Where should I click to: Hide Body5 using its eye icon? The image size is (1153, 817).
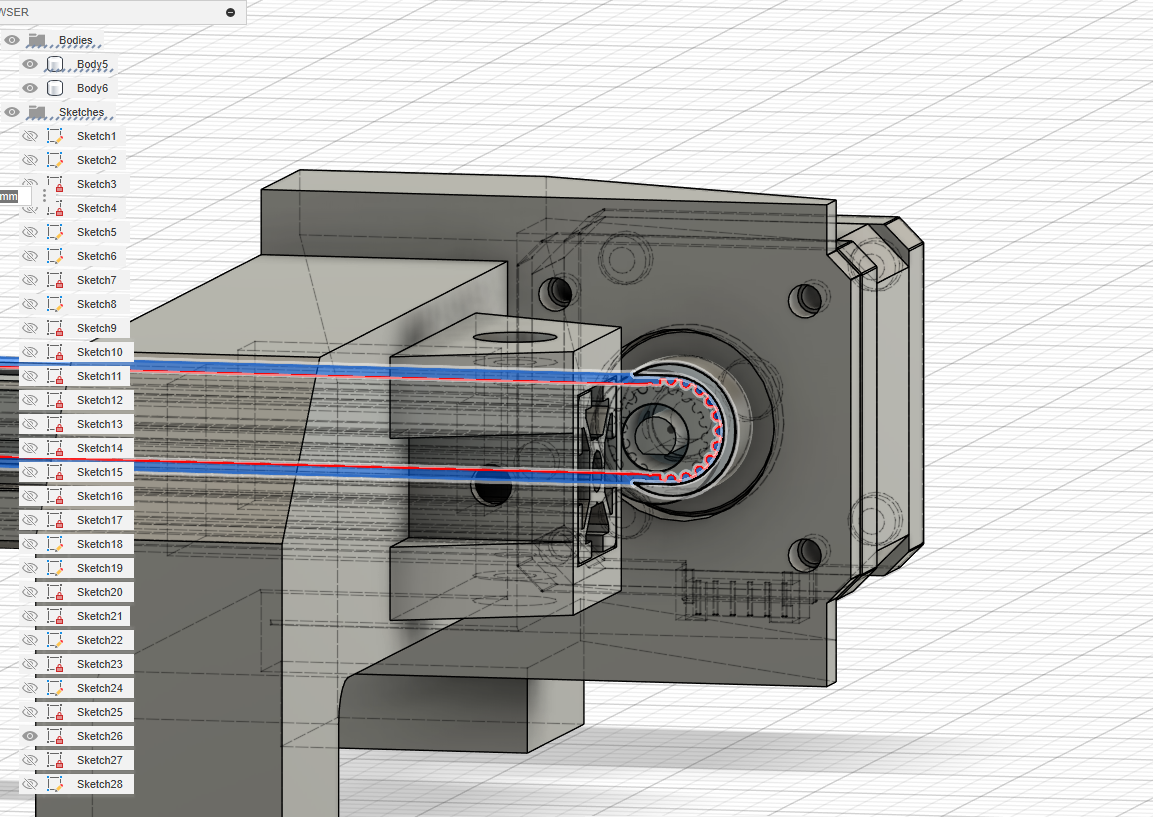[30, 64]
